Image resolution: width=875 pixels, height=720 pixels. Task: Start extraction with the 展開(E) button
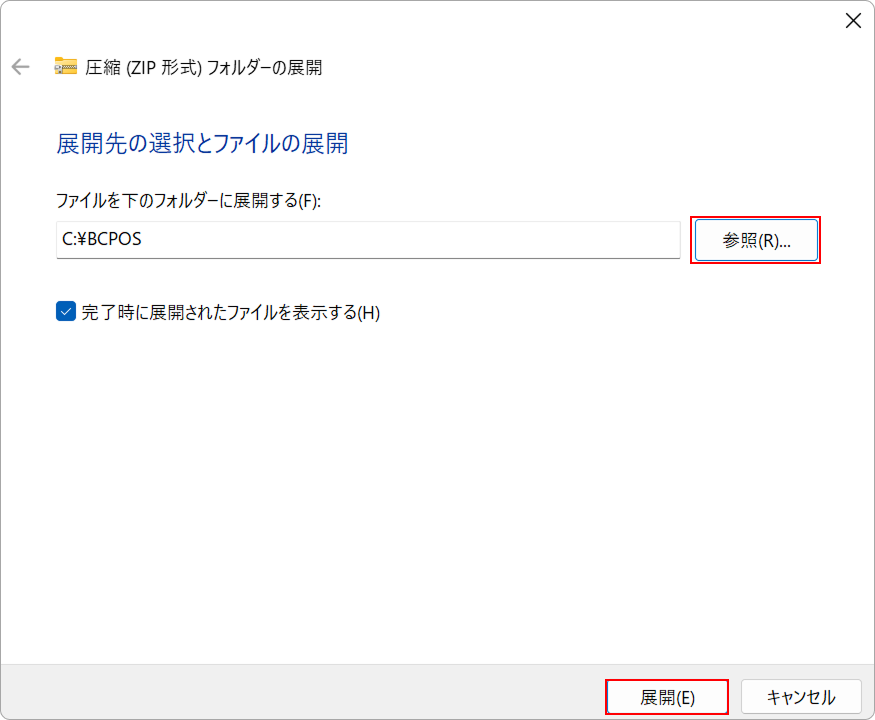667,697
